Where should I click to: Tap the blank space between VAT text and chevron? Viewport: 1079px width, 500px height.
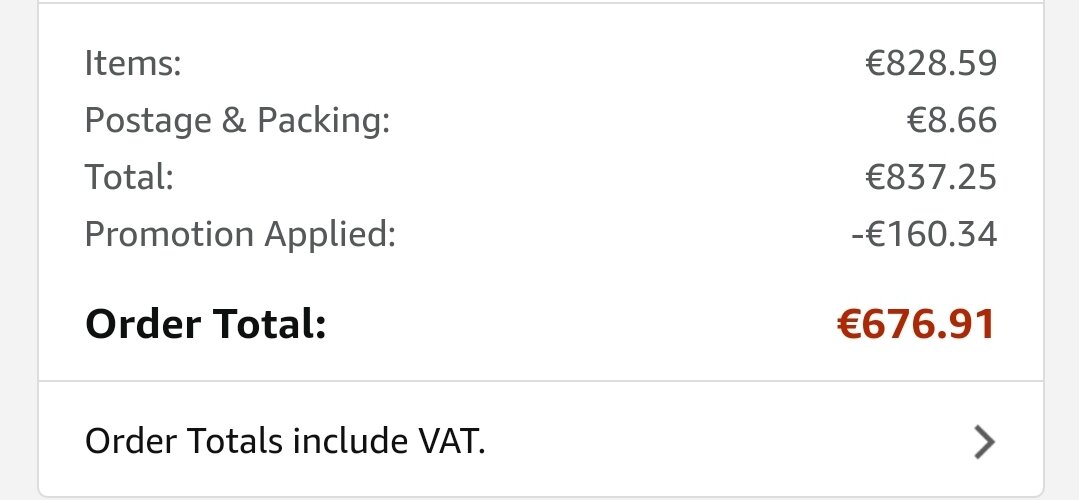pyautogui.click(x=729, y=442)
